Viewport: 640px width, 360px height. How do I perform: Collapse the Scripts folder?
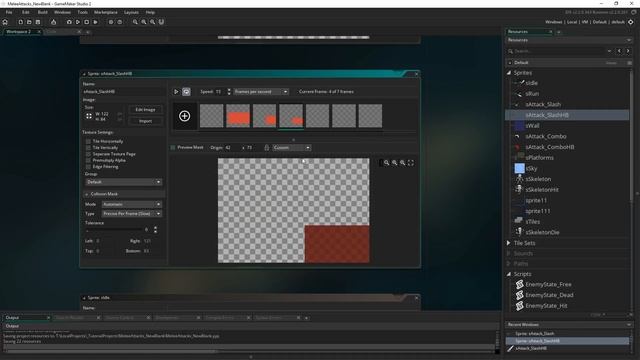tap(509, 274)
